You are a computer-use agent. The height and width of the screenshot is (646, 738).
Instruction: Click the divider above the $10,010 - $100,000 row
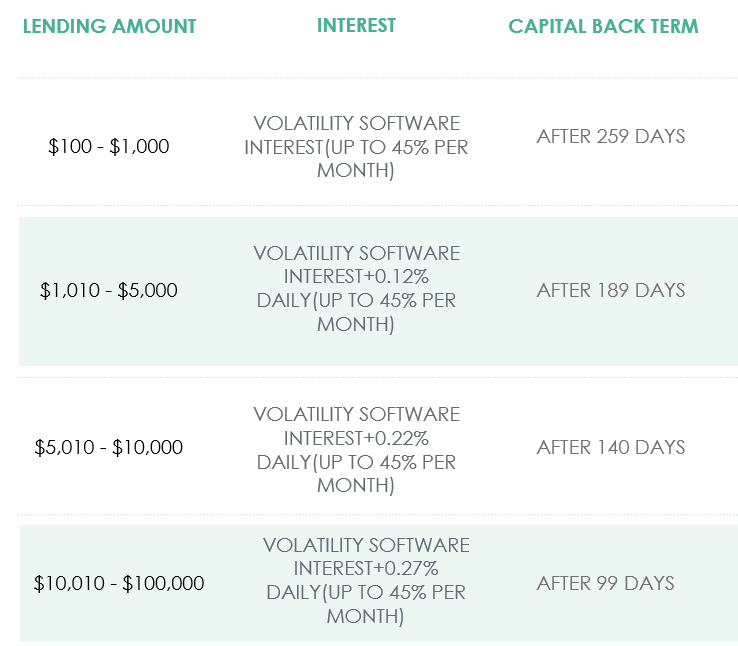[x=378, y=515]
